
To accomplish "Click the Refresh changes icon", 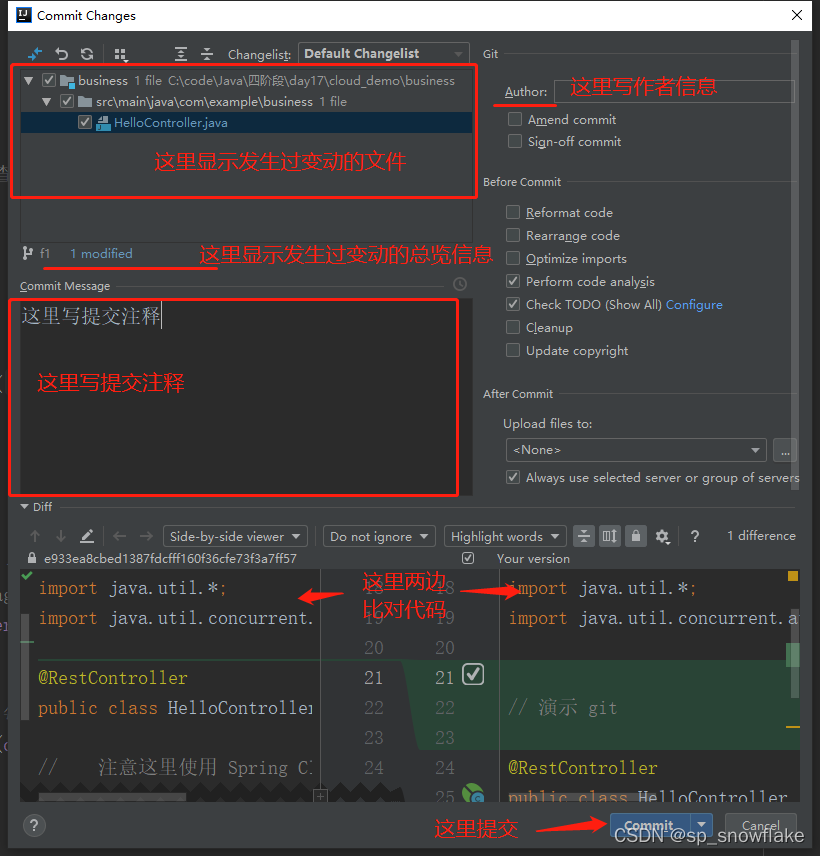I will click(87, 54).
